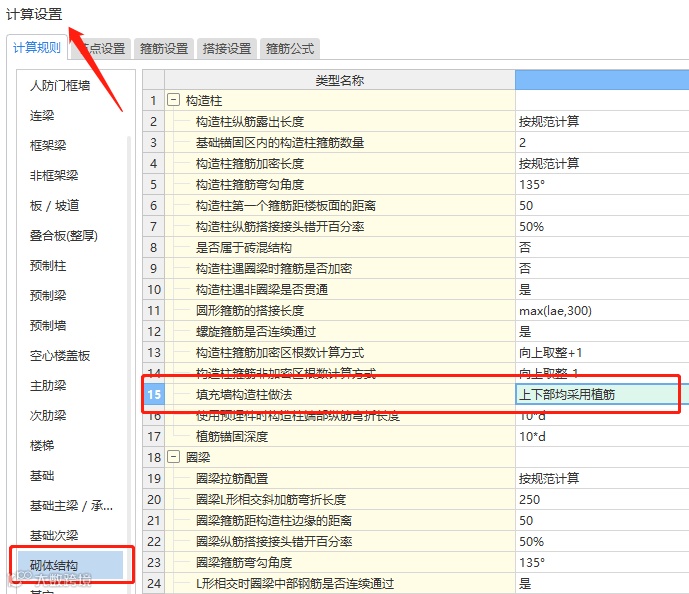
Task: Click max(lae,300) value for 圆形箍筋的搭接长度
Action: tap(602, 311)
